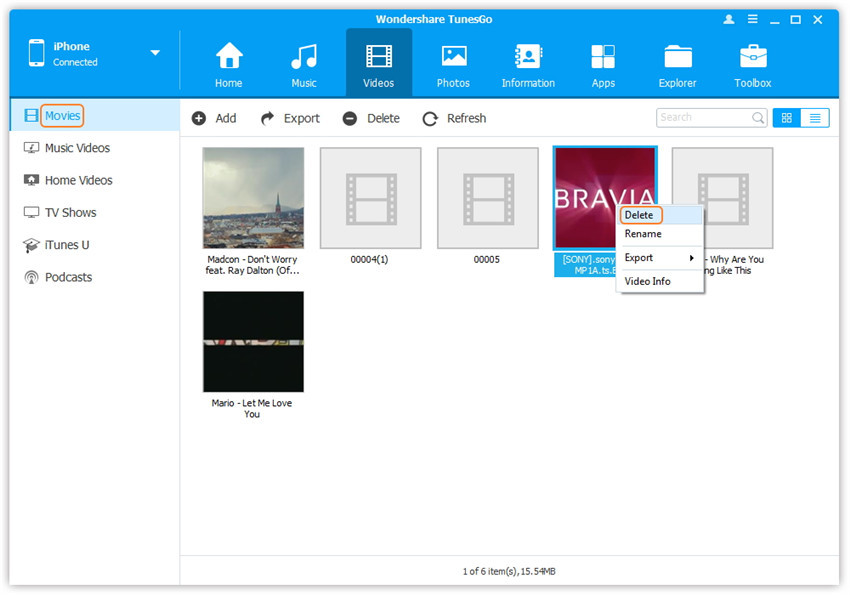The height and width of the screenshot is (595, 850).
Task: Open the Information contacts icon
Action: (x=528, y=57)
